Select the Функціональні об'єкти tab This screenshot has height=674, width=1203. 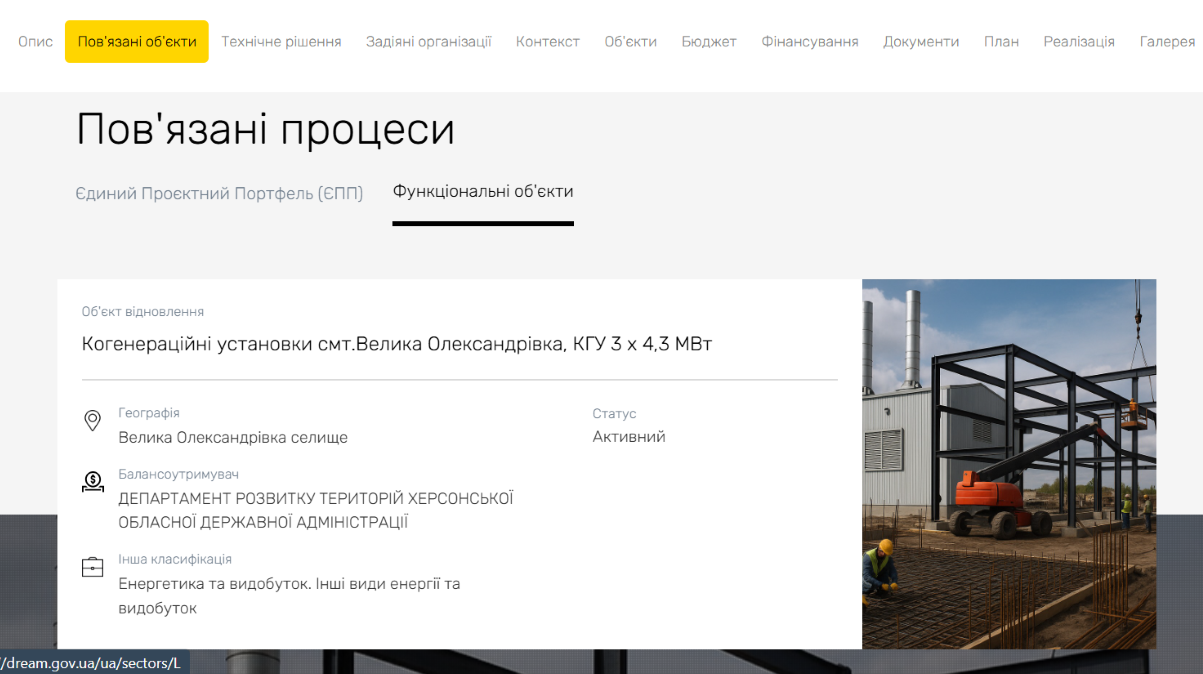point(482,192)
